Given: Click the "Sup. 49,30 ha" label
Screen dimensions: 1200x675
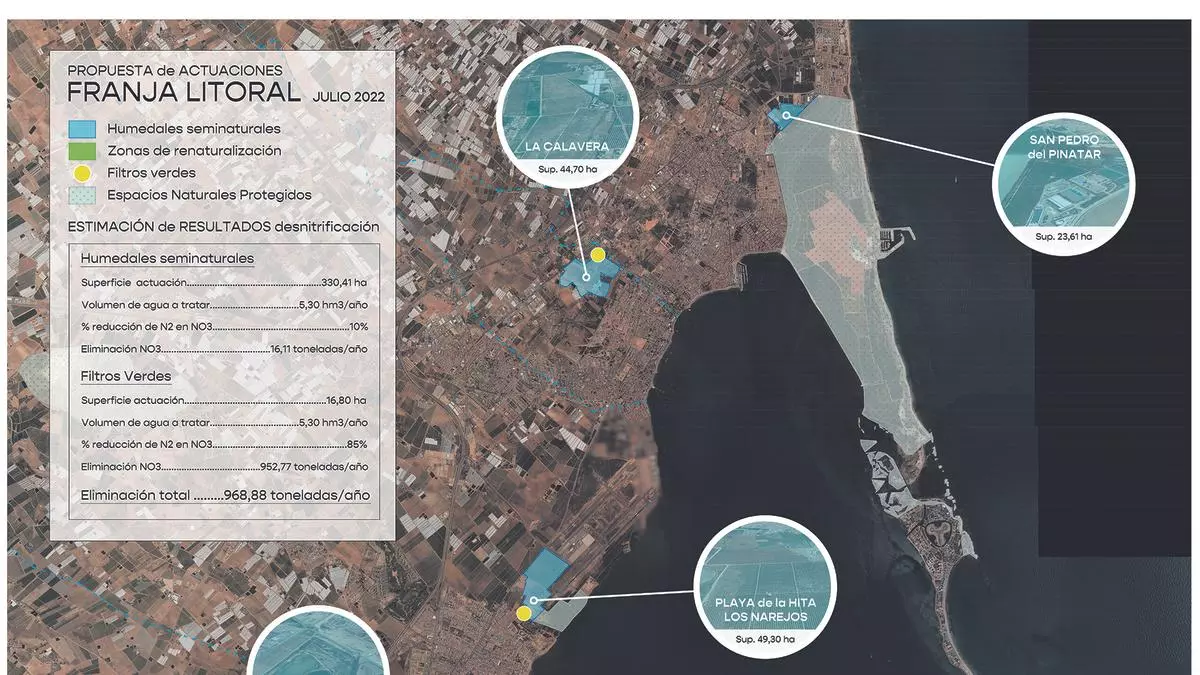Looking at the screenshot, I should [x=764, y=638].
